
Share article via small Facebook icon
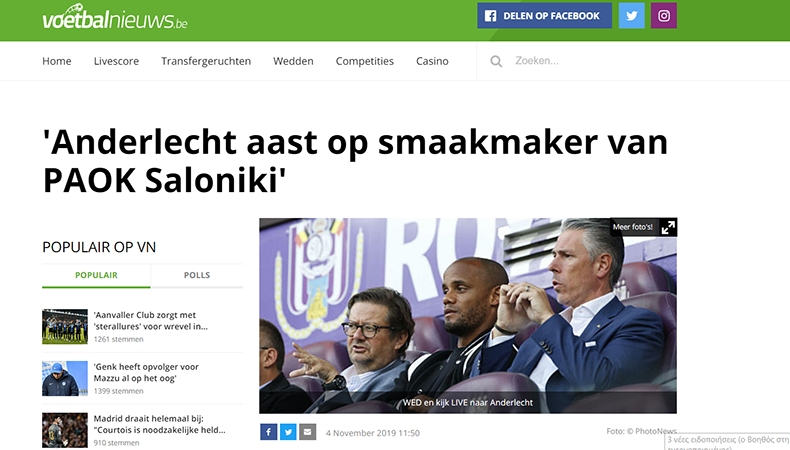(269, 432)
